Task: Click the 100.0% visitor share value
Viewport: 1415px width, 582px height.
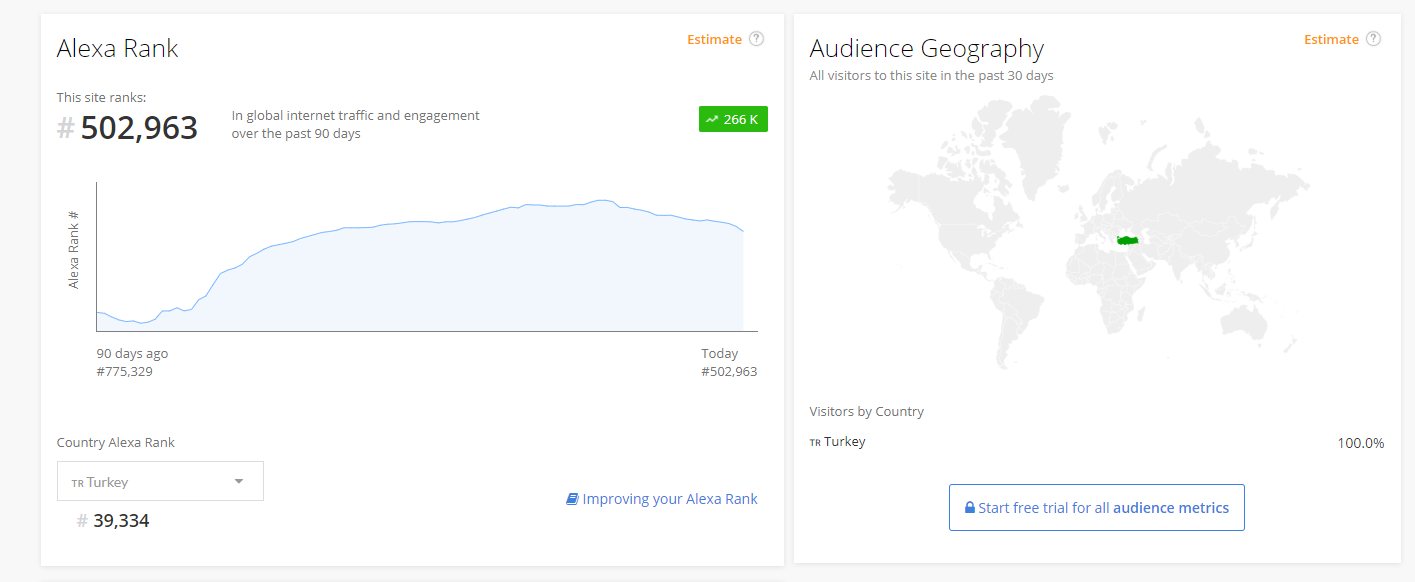Action: tap(1360, 443)
